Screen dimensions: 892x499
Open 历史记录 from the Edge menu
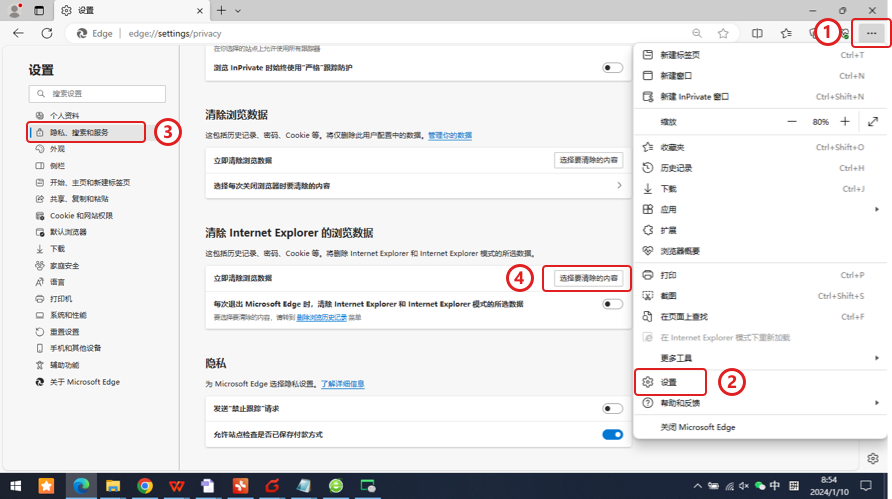[761, 168]
